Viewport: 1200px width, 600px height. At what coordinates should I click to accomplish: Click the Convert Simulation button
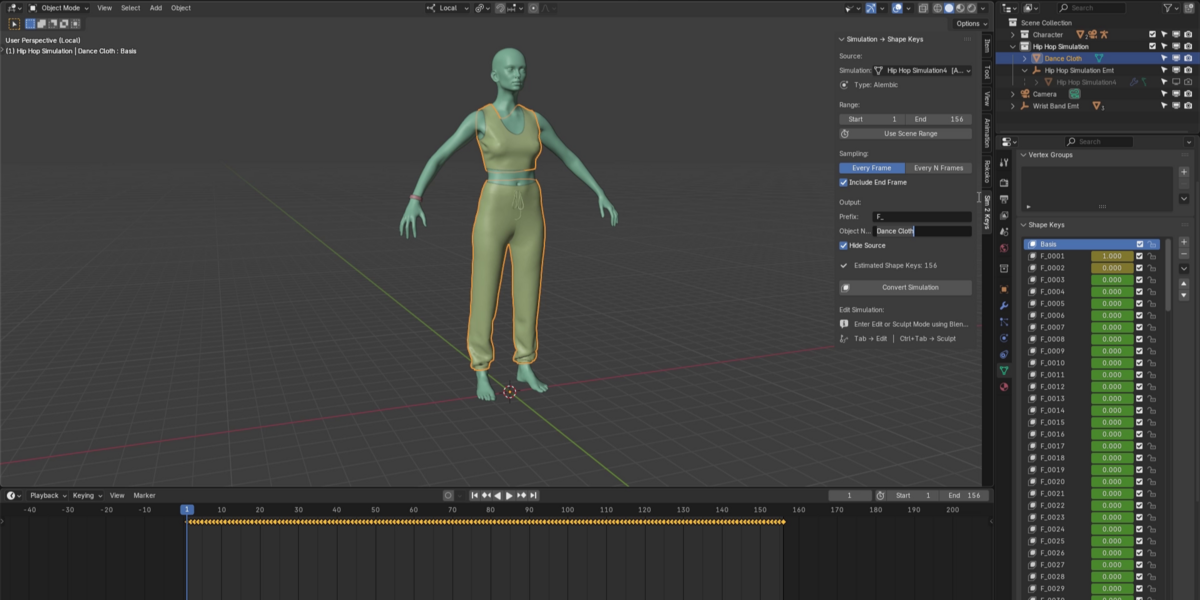[x=905, y=287]
